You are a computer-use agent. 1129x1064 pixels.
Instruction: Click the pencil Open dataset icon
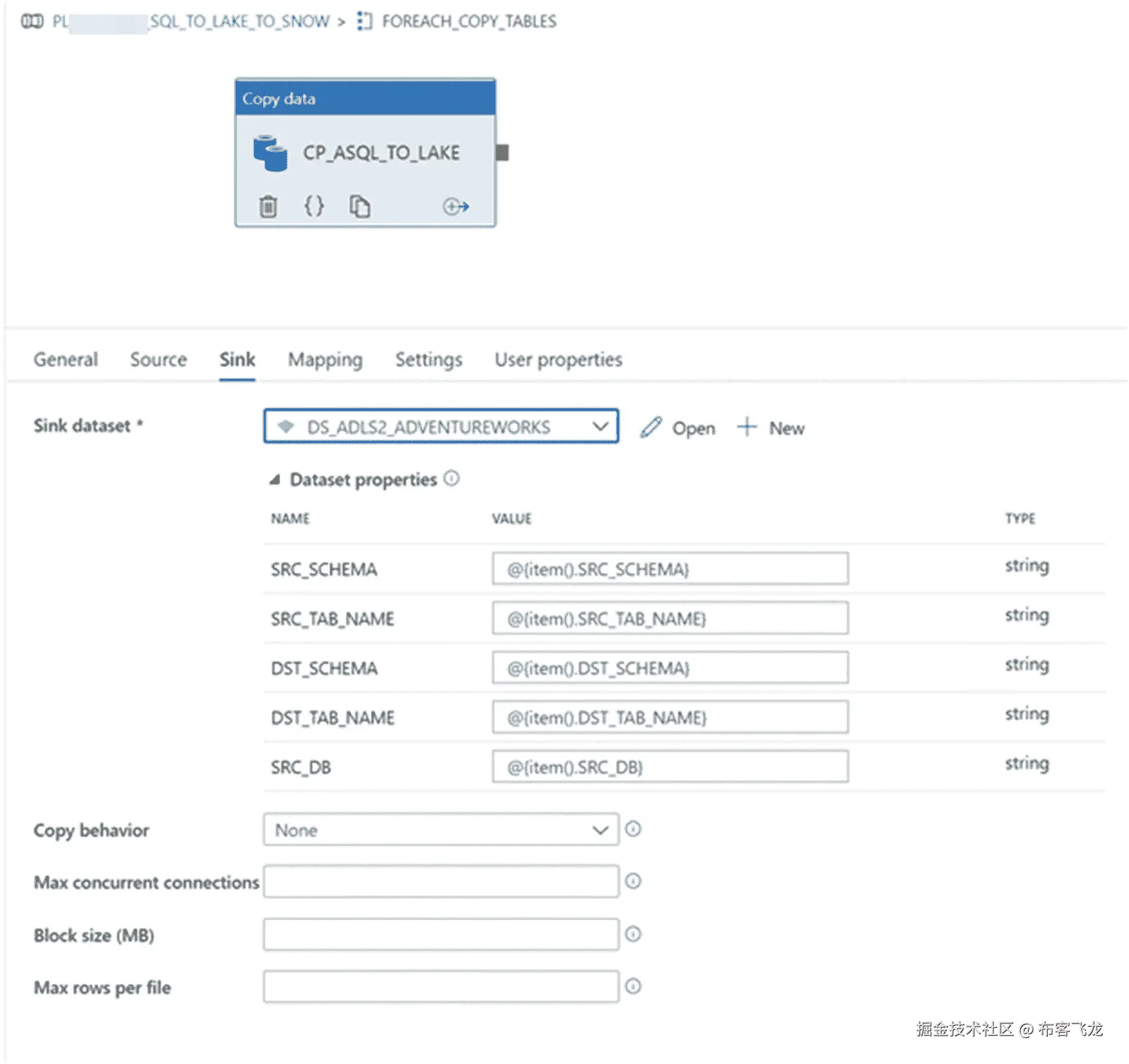[651, 427]
